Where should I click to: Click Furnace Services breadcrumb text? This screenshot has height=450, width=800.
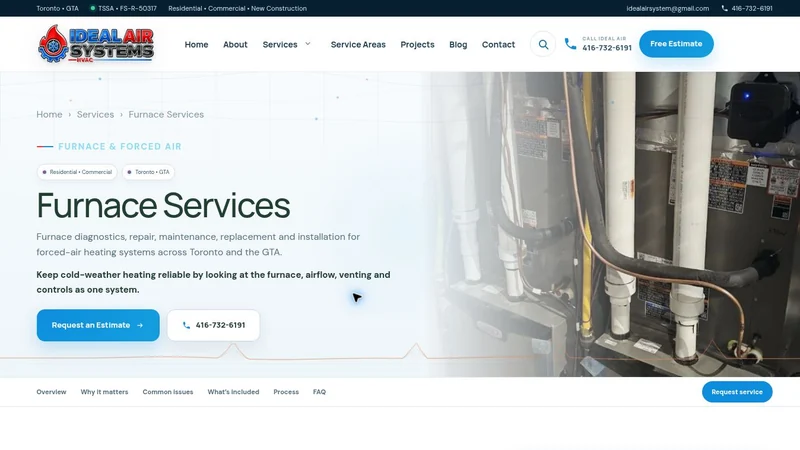click(166, 114)
